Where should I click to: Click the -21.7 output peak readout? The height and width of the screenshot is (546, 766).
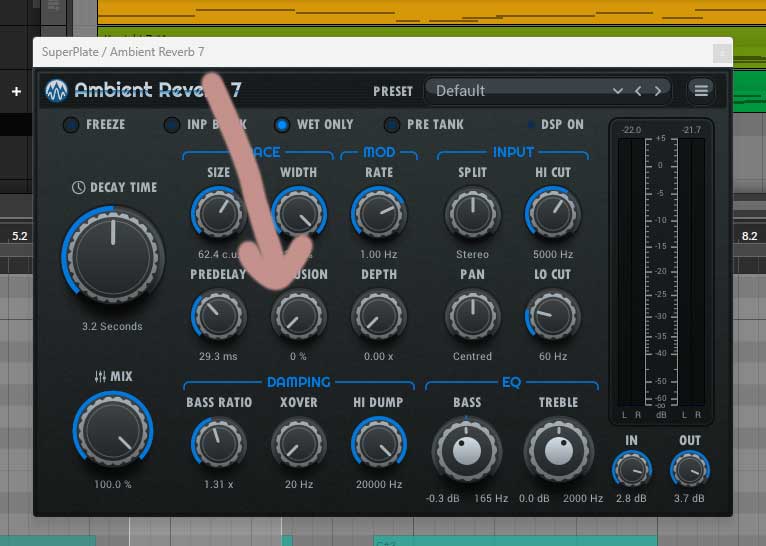click(x=691, y=130)
